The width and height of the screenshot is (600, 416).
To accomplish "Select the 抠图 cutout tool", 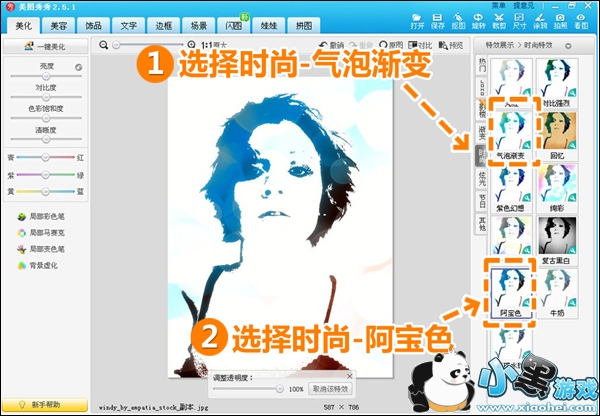I will click(x=458, y=21).
